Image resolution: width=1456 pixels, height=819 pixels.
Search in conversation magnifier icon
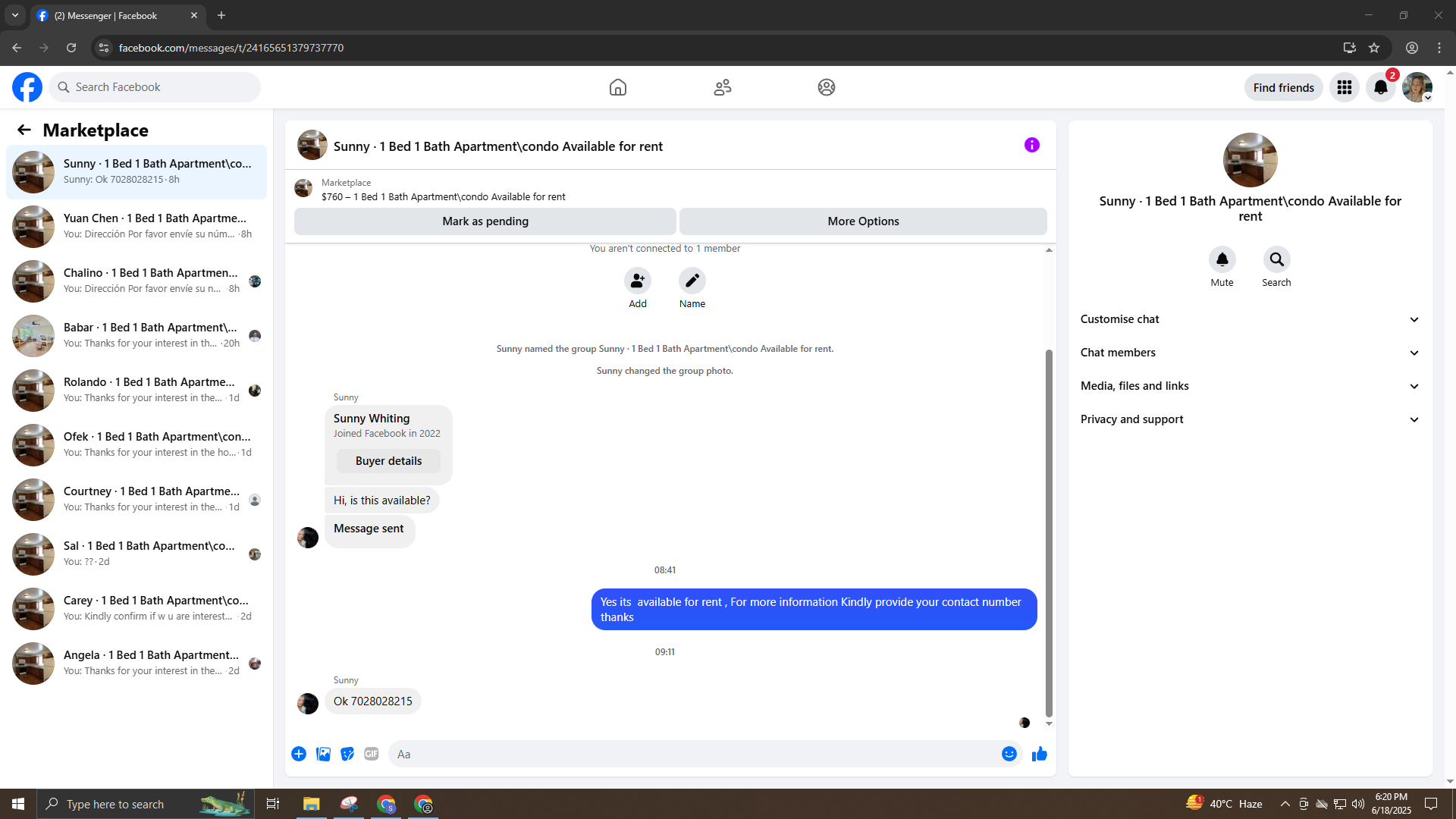pyautogui.click(x=1277, y=259)
